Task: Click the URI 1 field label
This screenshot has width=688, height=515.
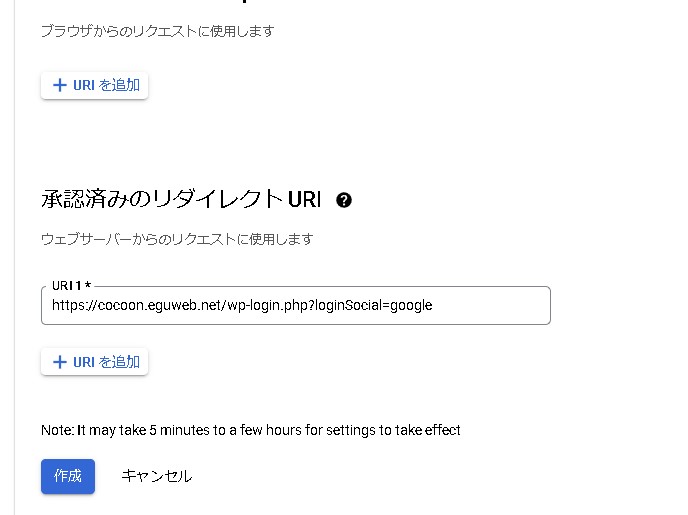Action: (x=71, y=286)
